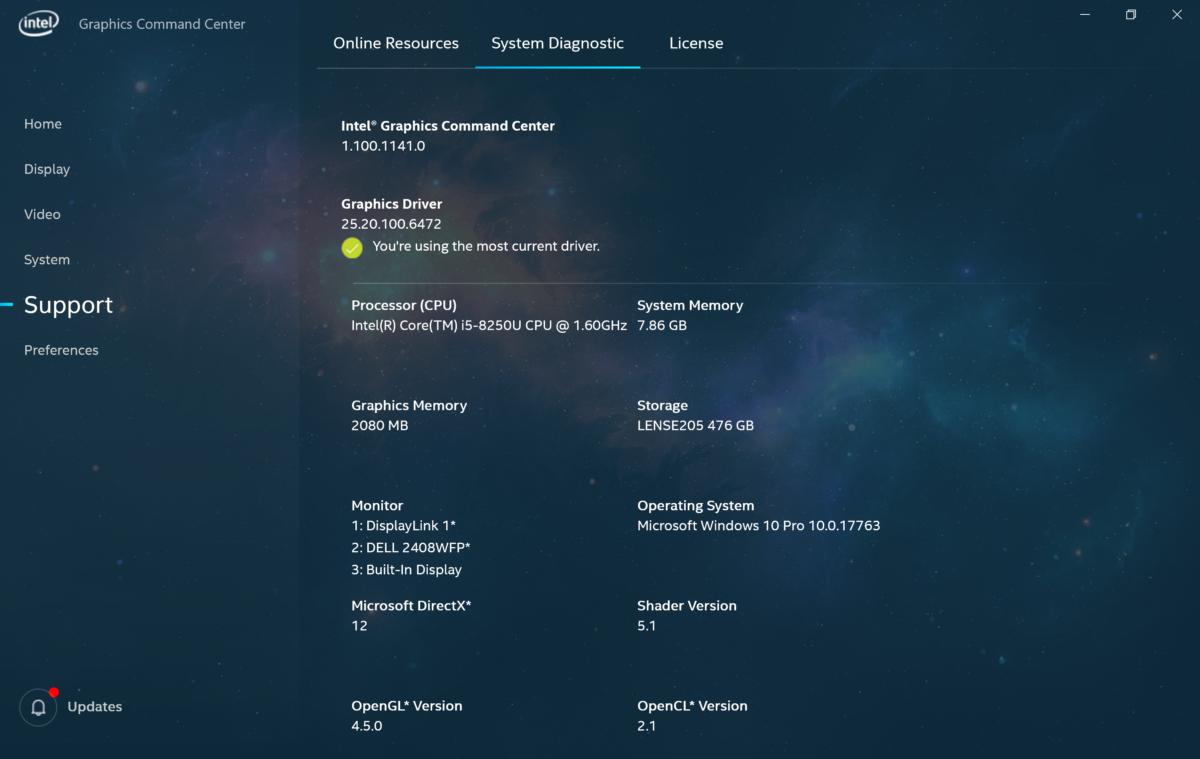Click the Intel logo icon
The width and height of the screenshot is (1200, 759).
coord(39,24)
